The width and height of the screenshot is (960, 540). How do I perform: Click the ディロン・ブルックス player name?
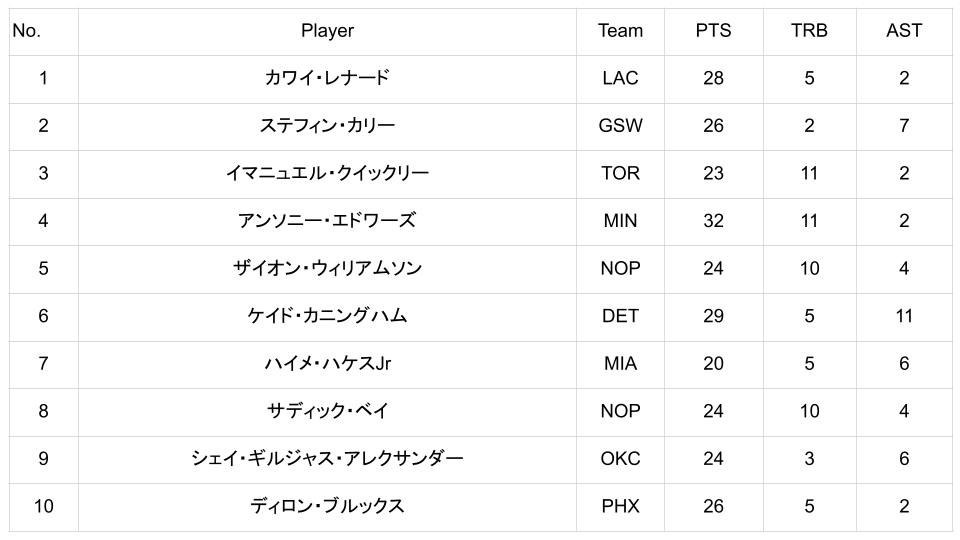click(327, 506)
